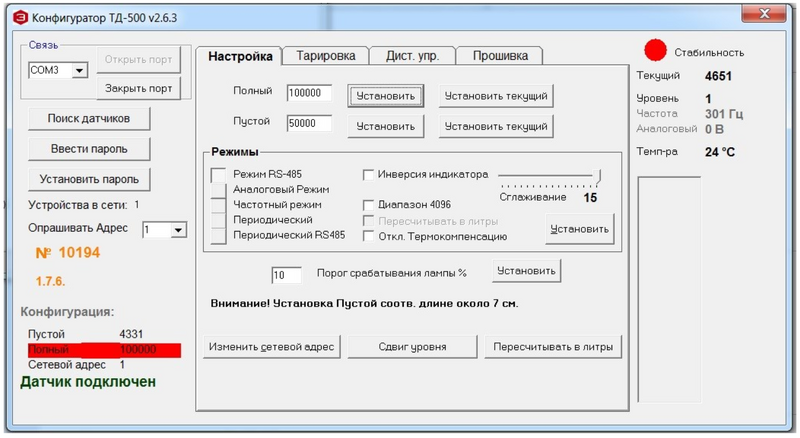
Task: Open the Дист. упр. tab
Action: (x=412, y=56)
